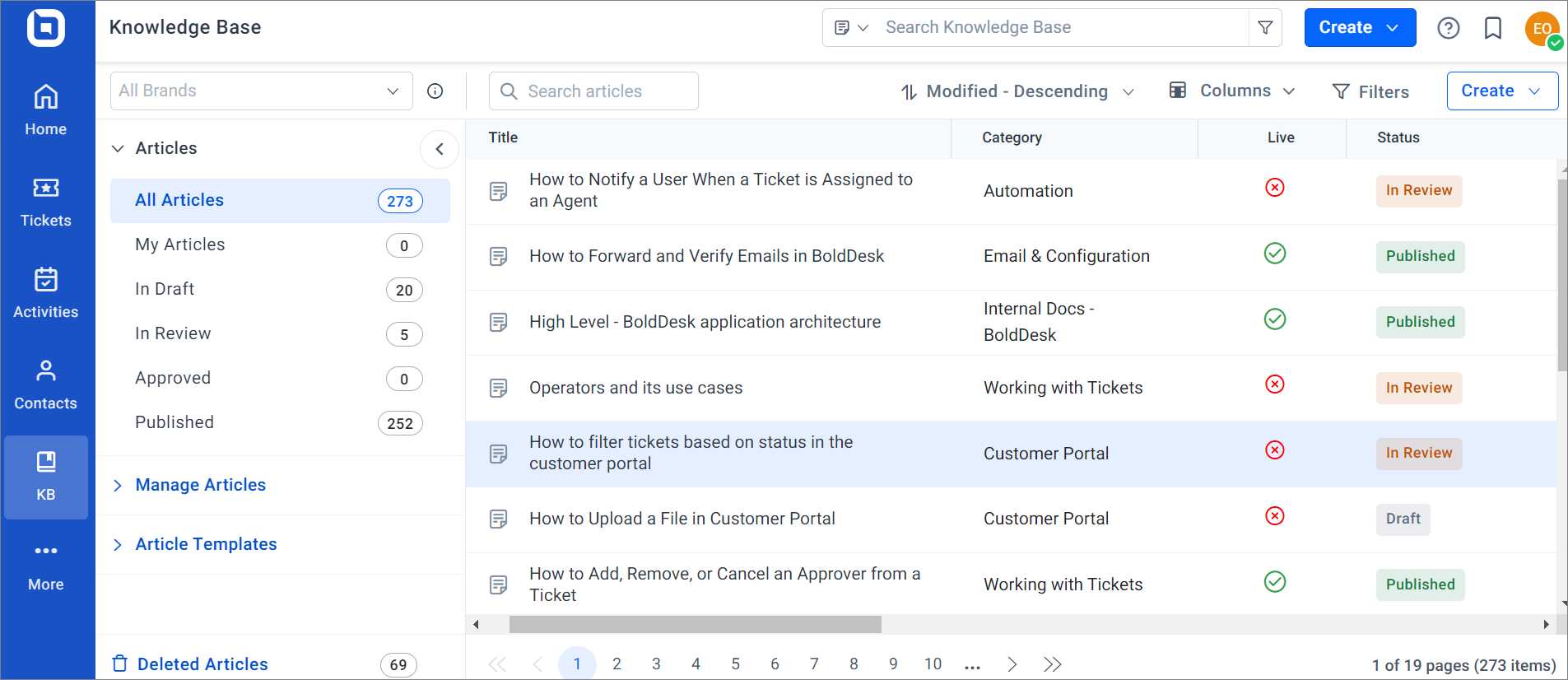Click the not-live X icon for Notify a User row
The width and height of the screenshot is (1568, 680).
pyautogui.click(x=1275, y=188)
